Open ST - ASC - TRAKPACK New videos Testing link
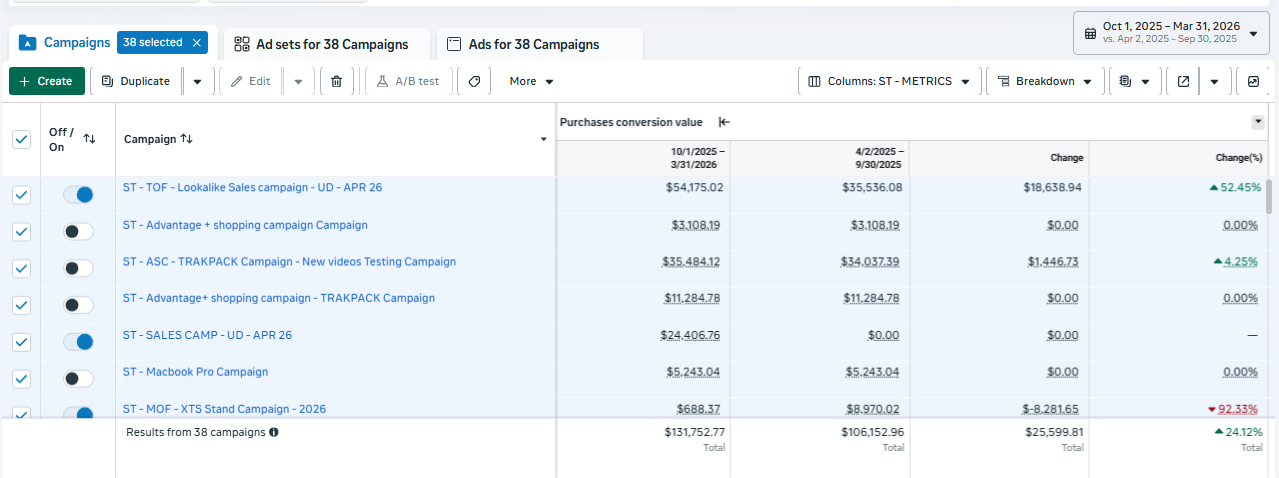 coord(289,262)
